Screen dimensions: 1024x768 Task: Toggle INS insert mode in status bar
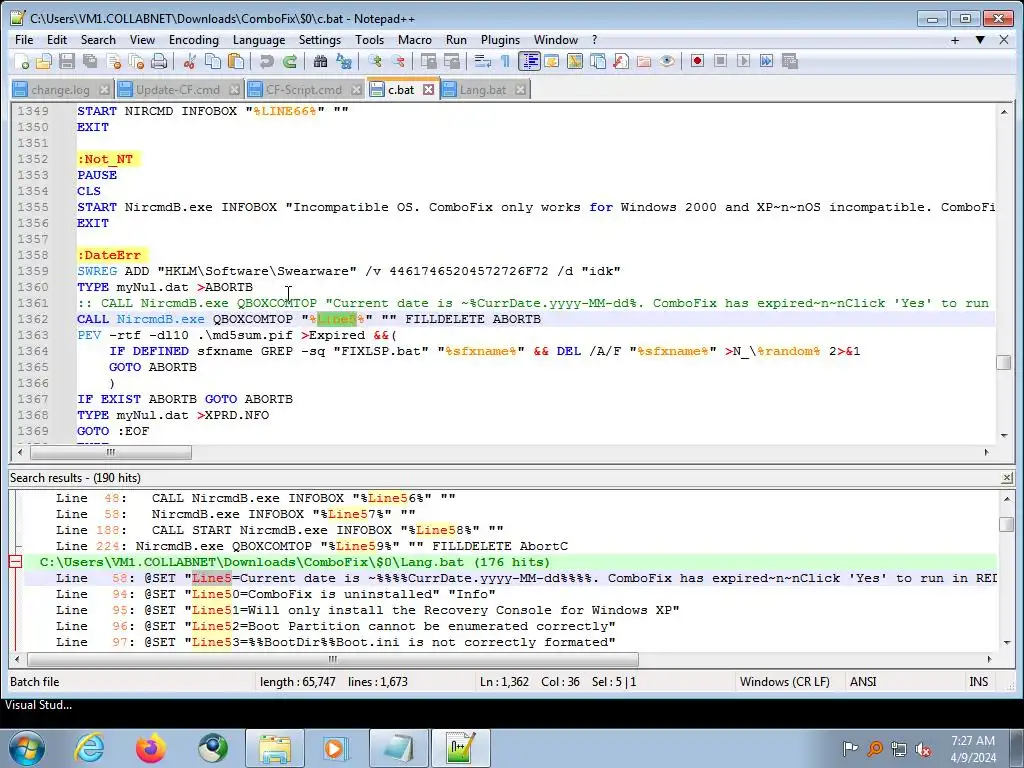click(x=978, y=682)
